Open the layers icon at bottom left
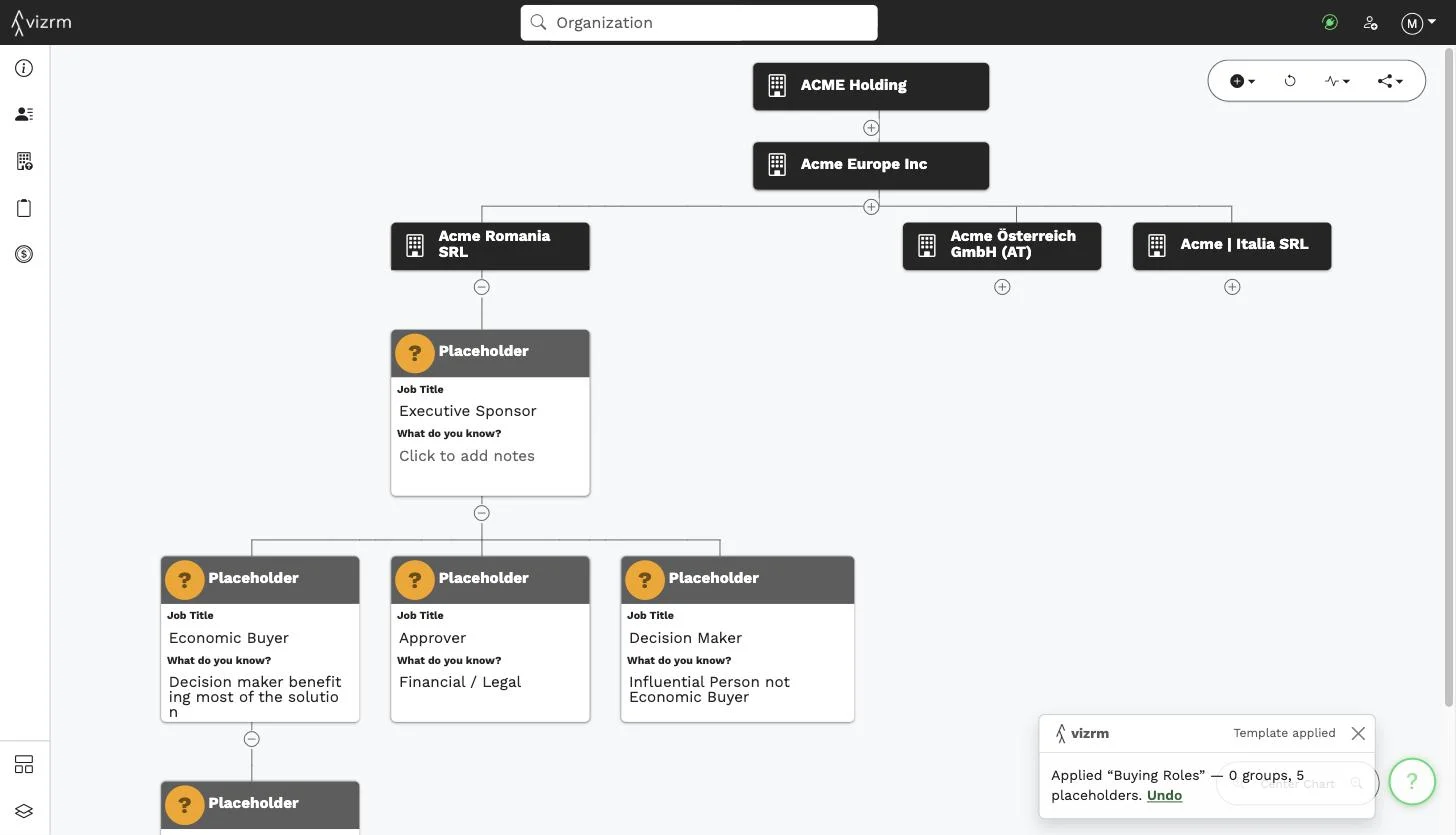The width and height of the screenshot is (1456, 835). click(24, 811)
